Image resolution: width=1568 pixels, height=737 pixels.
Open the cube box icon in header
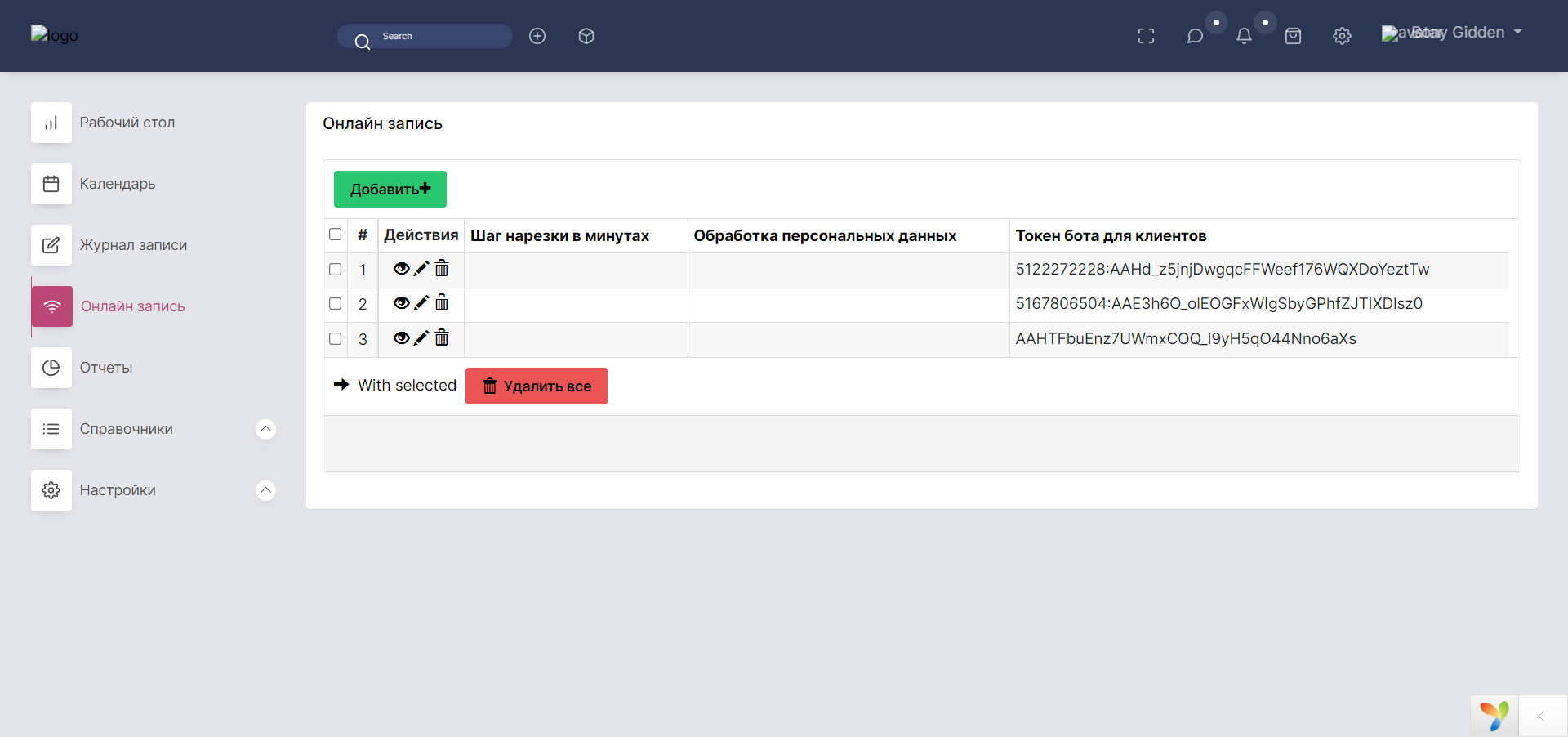[x=586, y=36]
